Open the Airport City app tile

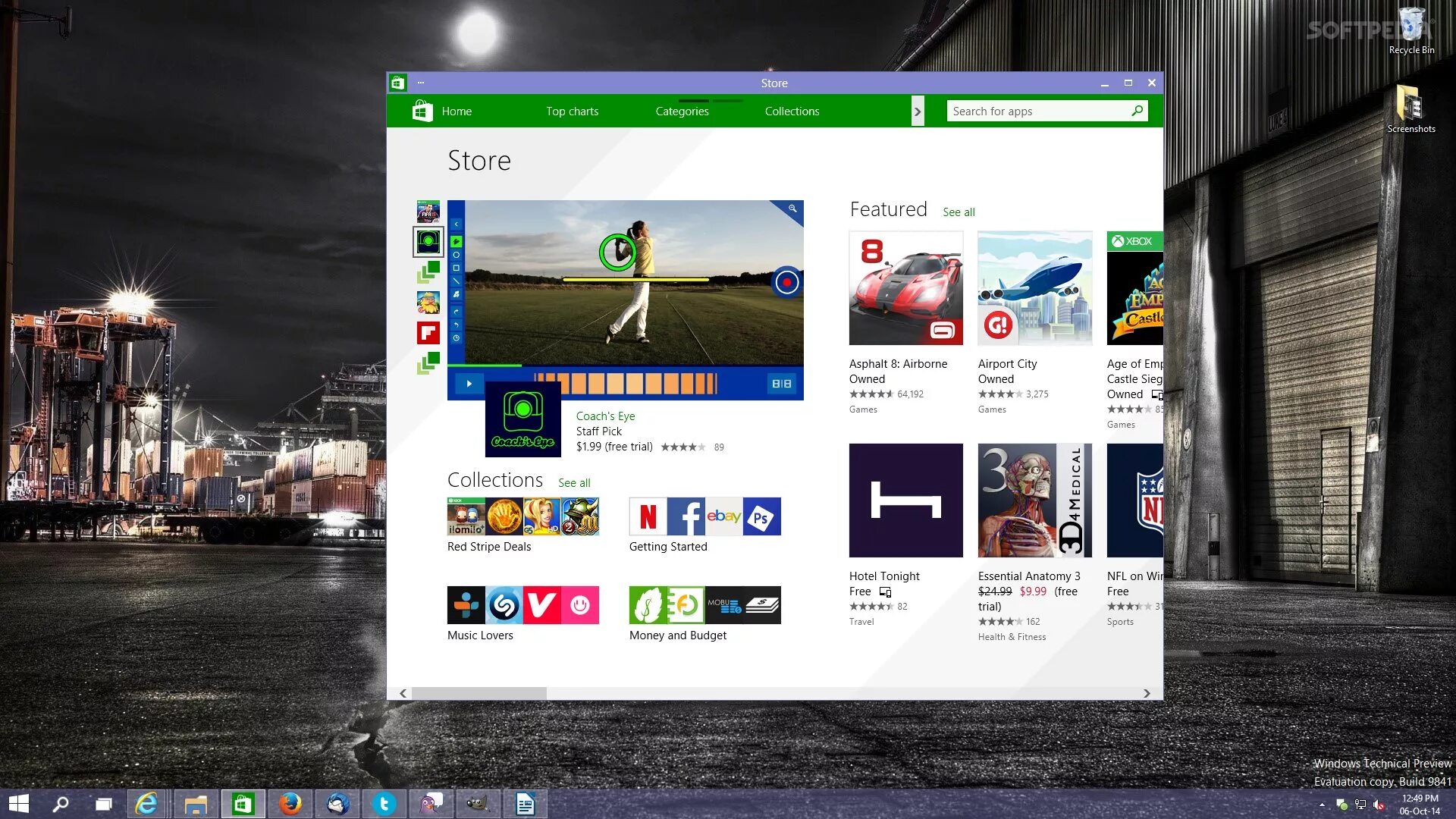click(1034, 288)
